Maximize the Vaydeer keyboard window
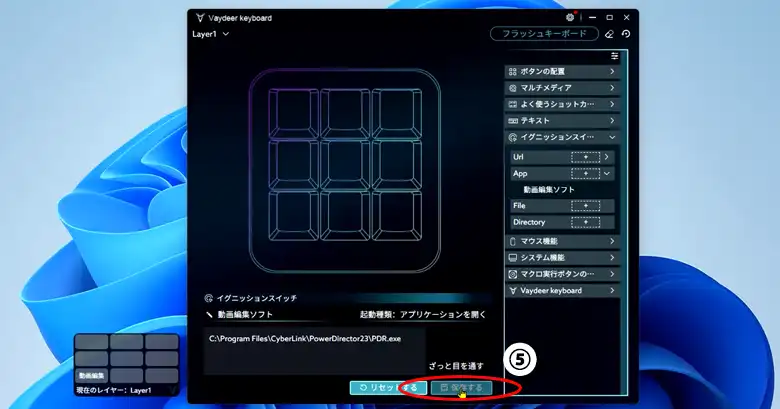This screenshot has height=409, width=780. click(609, 17)
